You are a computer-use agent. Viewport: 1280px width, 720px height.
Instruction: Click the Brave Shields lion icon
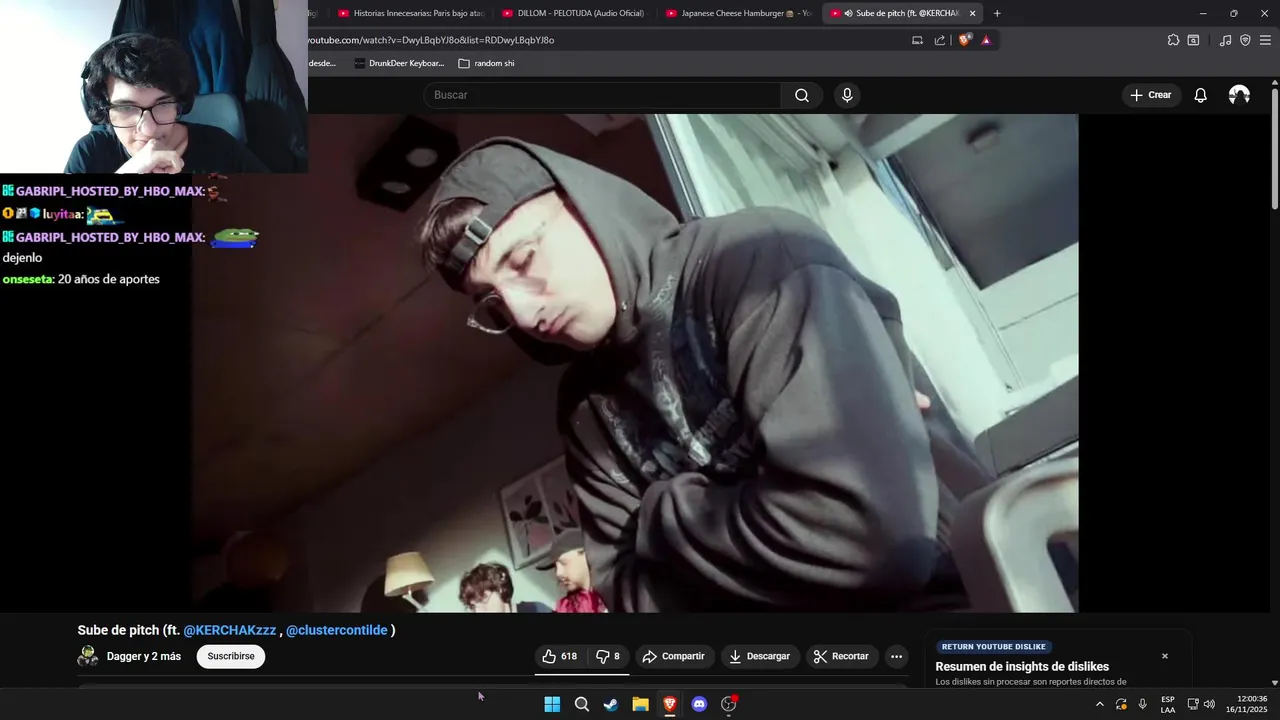click(964, 40)
